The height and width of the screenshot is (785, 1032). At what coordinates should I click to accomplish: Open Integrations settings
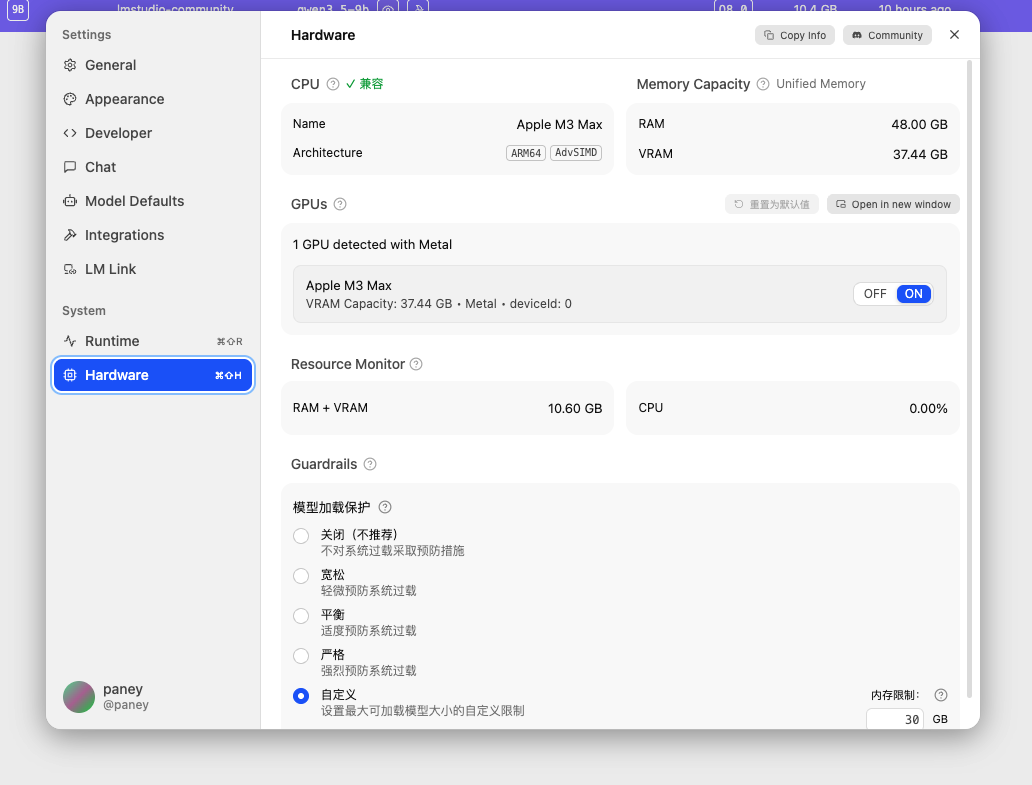153,235
